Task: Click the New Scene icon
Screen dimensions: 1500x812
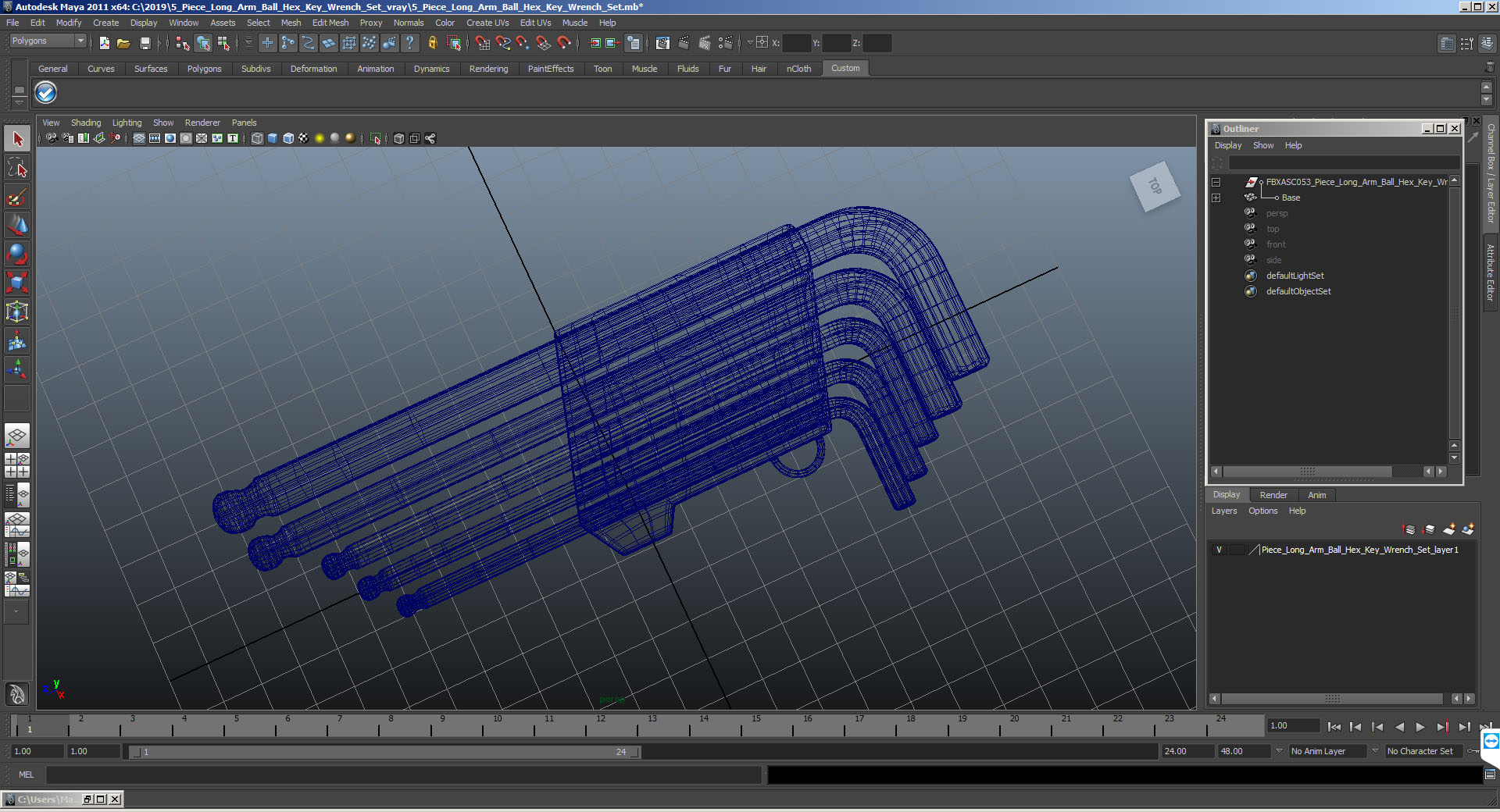Action: pos(105,43)
